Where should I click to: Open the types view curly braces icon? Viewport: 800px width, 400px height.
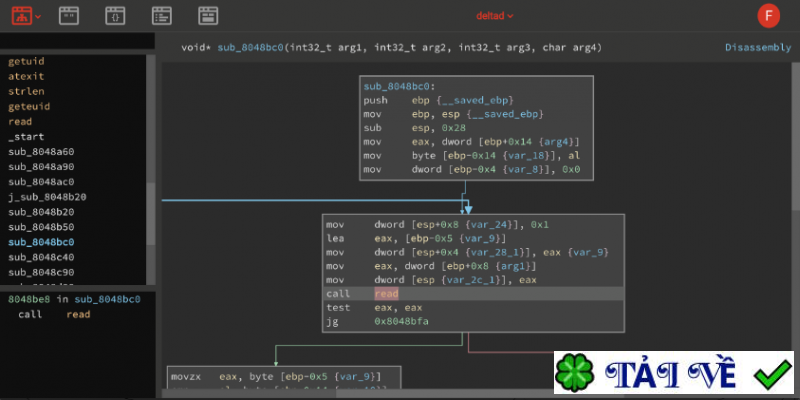click(115, 15)
